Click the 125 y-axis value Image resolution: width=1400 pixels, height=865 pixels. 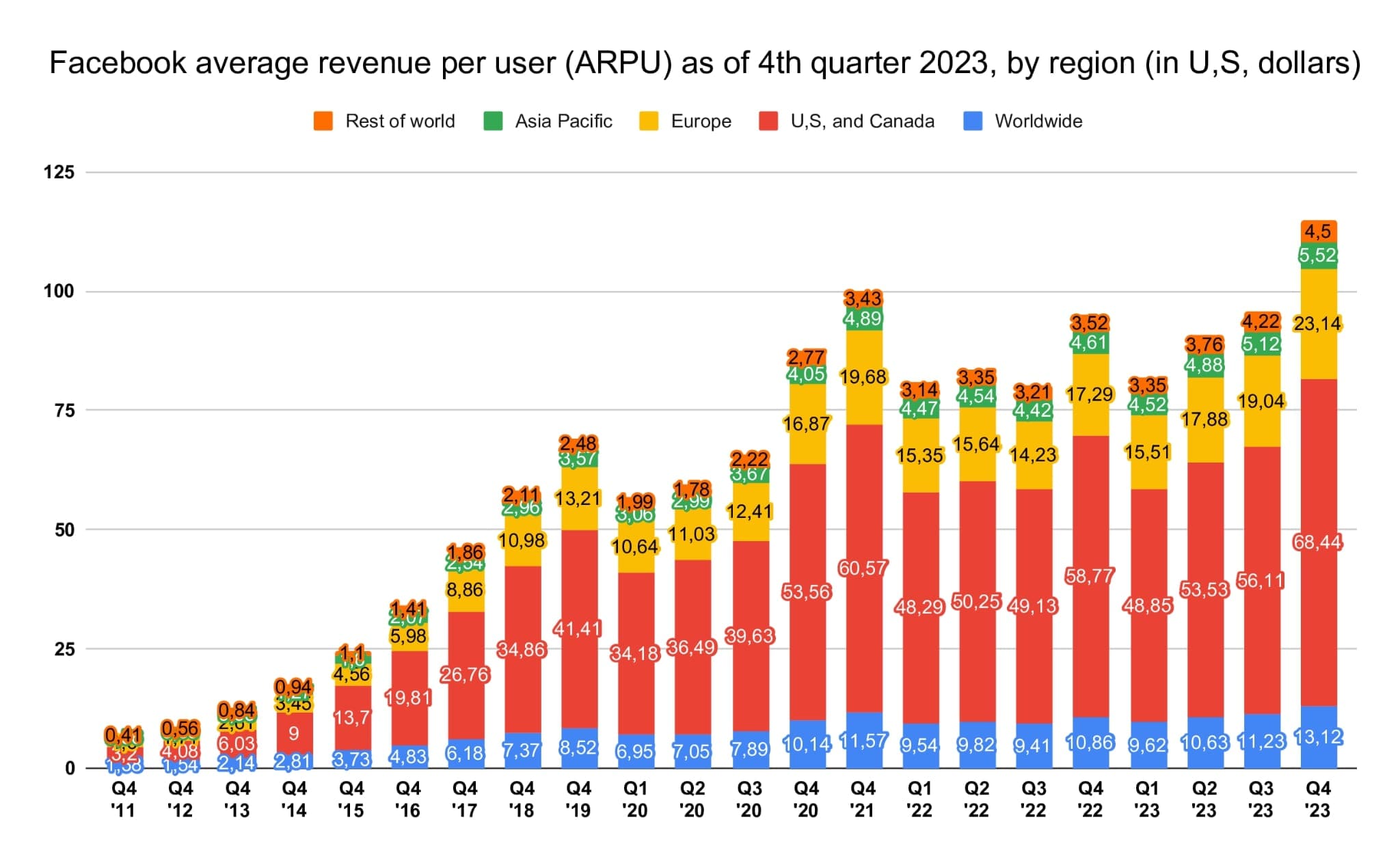pos(59,172)
